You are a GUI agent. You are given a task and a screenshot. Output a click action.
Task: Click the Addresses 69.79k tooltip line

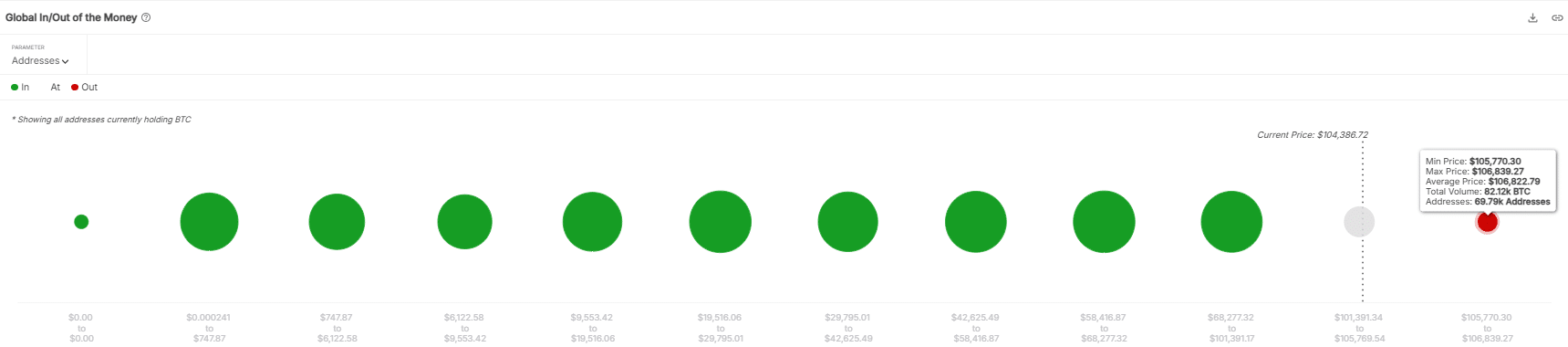point(1488,202)
